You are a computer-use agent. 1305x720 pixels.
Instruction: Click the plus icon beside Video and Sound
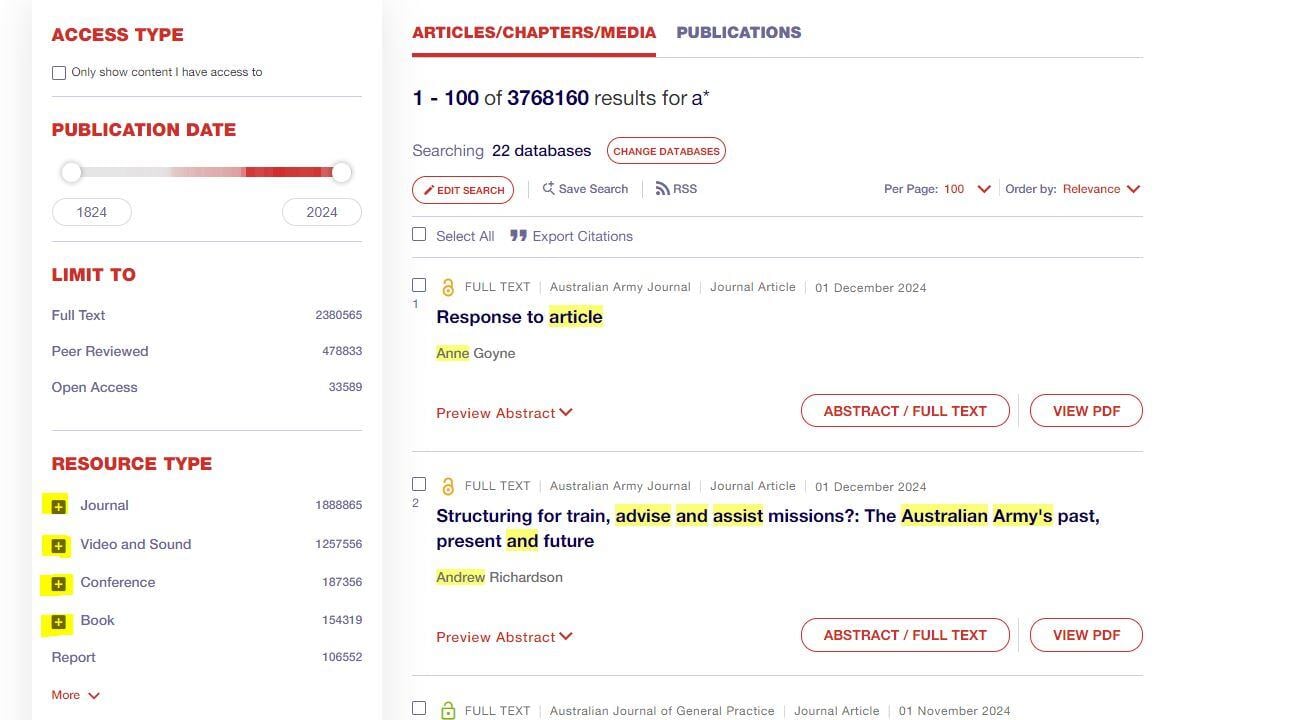(x=58, y=545)
